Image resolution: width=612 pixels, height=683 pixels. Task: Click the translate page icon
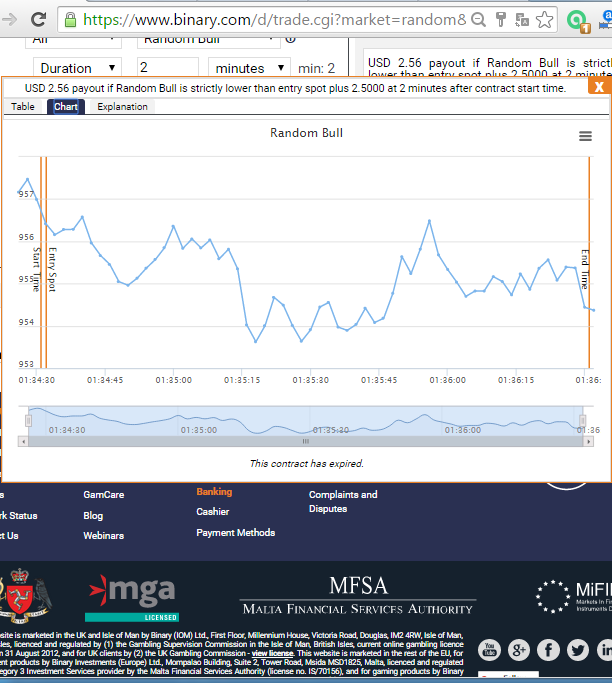(522, 20)
